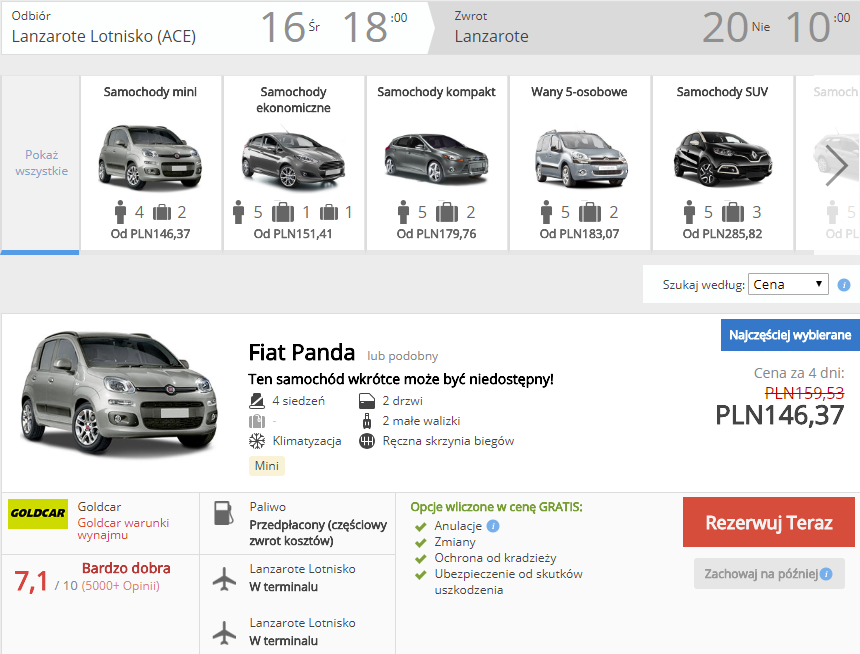Viewport: 860px width, 654px height.
Task: Click Zachowaj na później button
Action: click(769, 574)
